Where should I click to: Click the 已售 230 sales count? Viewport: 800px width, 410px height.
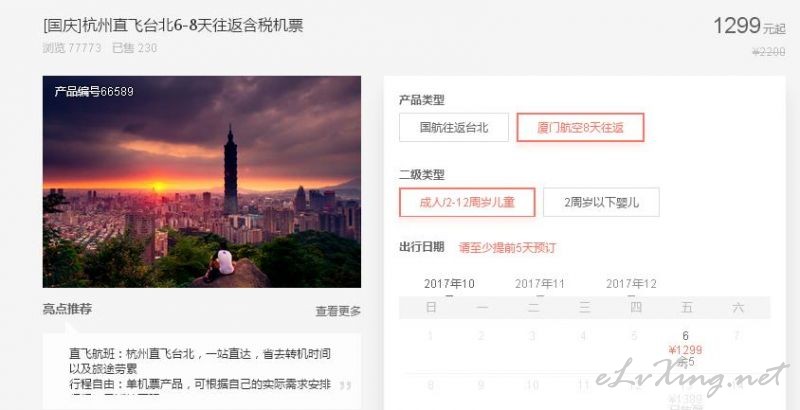point(134,48)
